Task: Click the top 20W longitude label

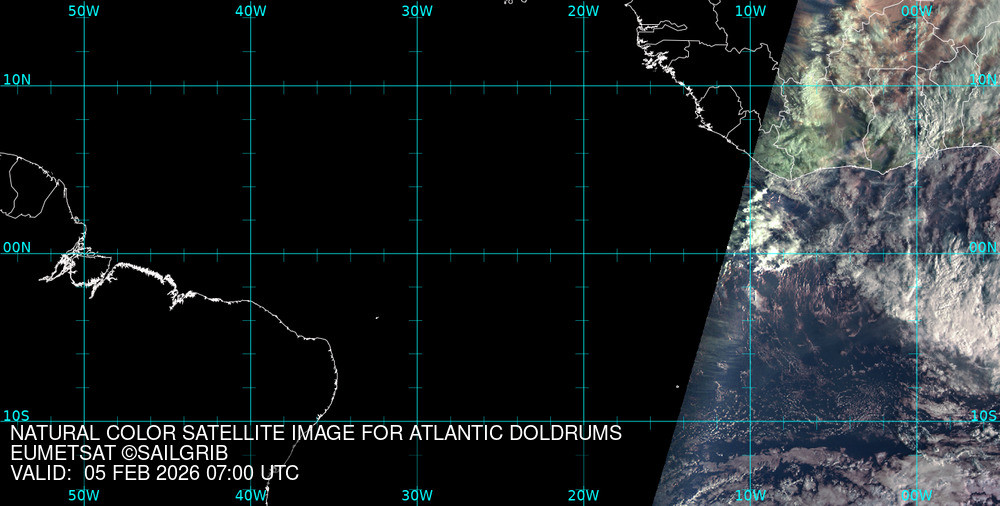Action: coord(583,11)
